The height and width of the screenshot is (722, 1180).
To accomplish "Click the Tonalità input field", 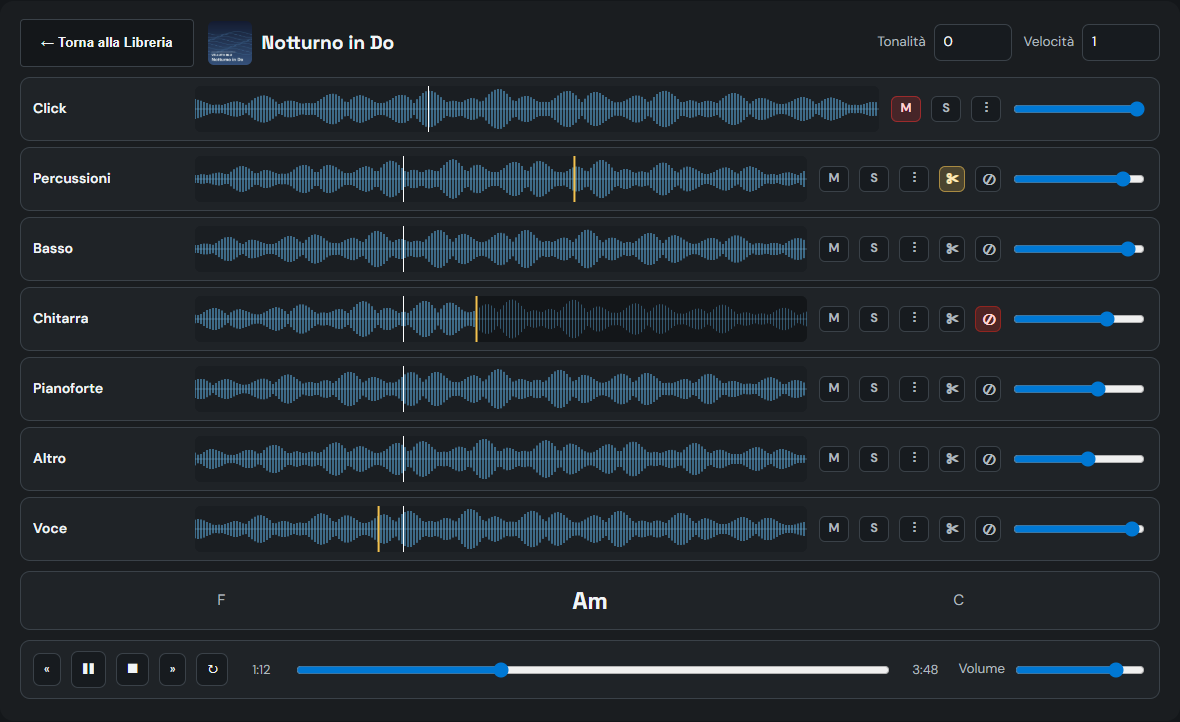I will [x=972, y=42].
